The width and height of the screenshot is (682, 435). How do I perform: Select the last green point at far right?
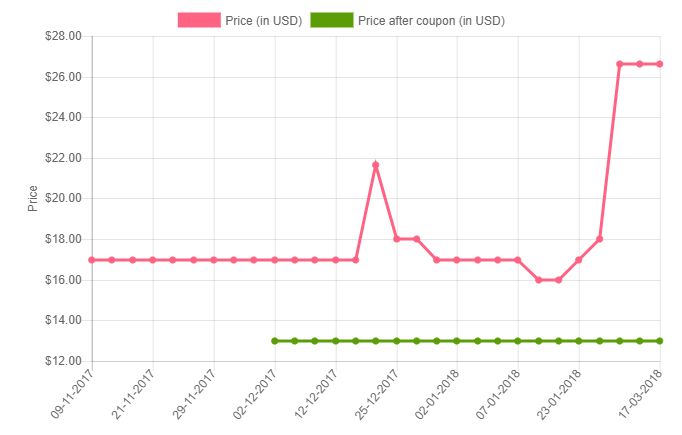[660, 341]
